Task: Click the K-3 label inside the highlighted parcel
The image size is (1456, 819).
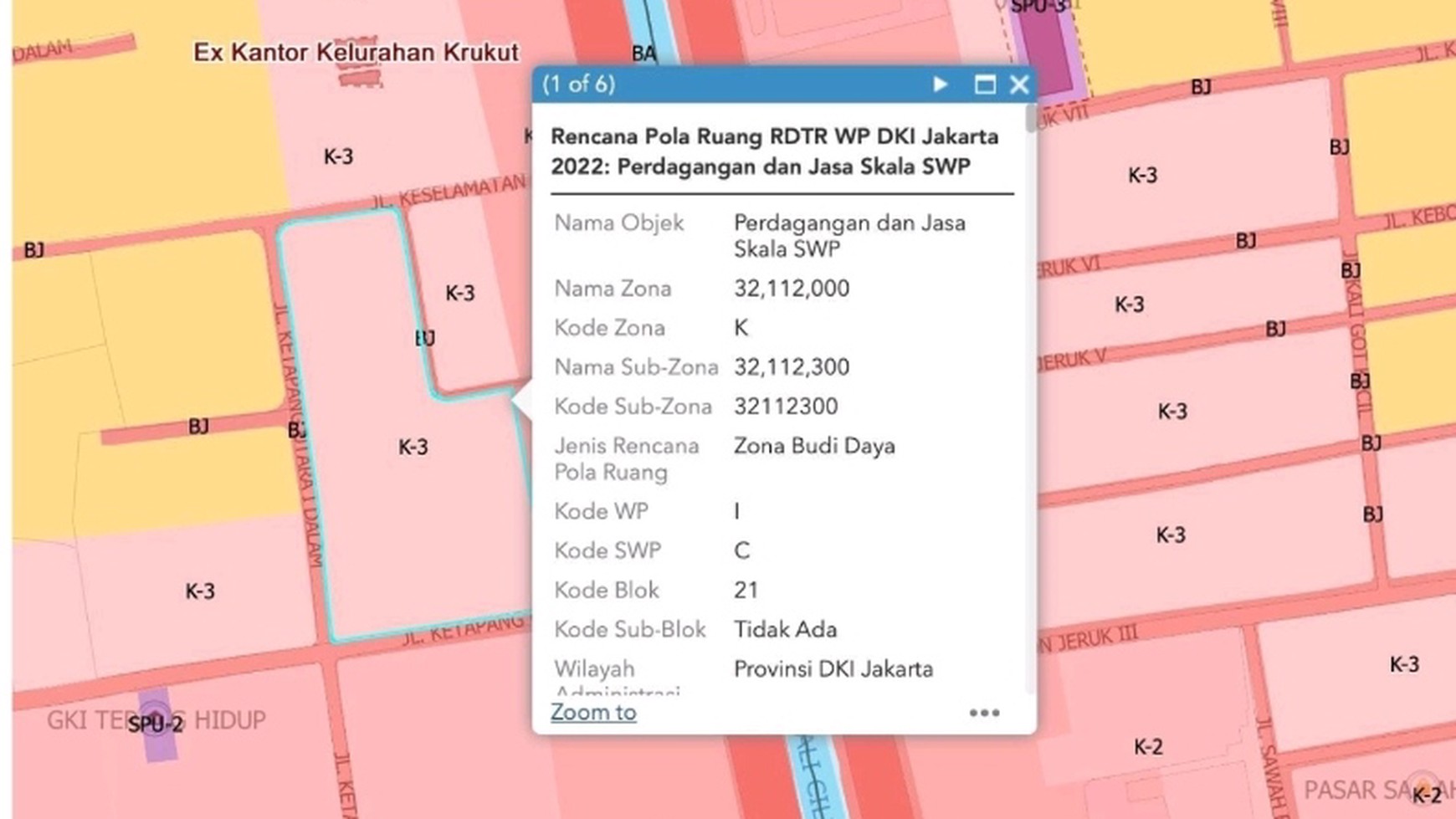Action: point(413,447)
